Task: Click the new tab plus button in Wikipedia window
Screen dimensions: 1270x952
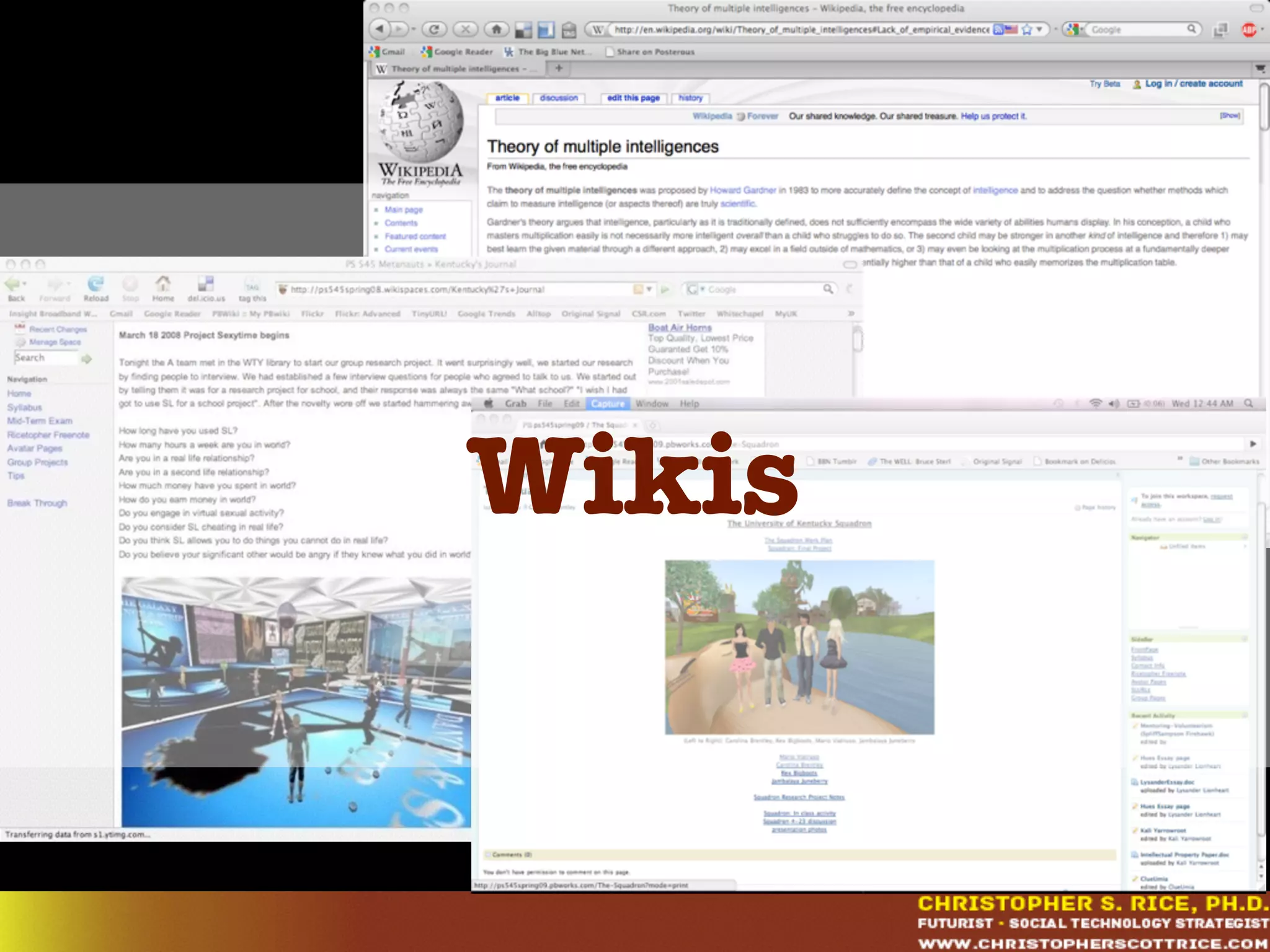Action: pos(559,68)
